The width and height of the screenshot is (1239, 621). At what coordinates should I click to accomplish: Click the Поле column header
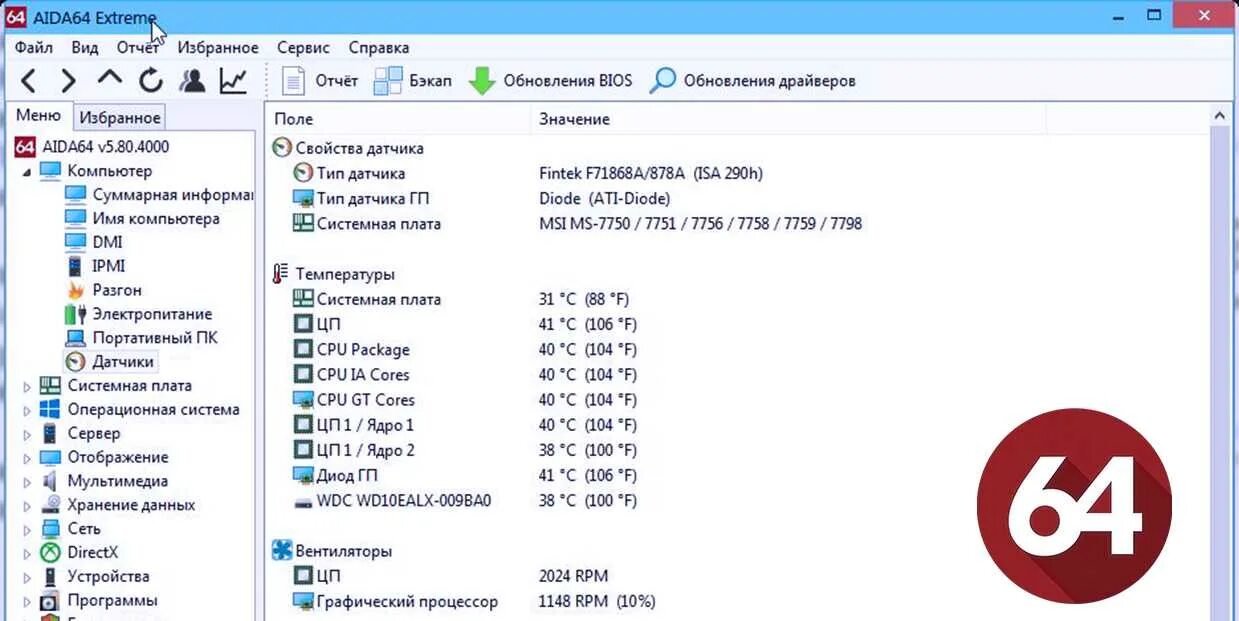pyautogui.click(x=398, y=119)
